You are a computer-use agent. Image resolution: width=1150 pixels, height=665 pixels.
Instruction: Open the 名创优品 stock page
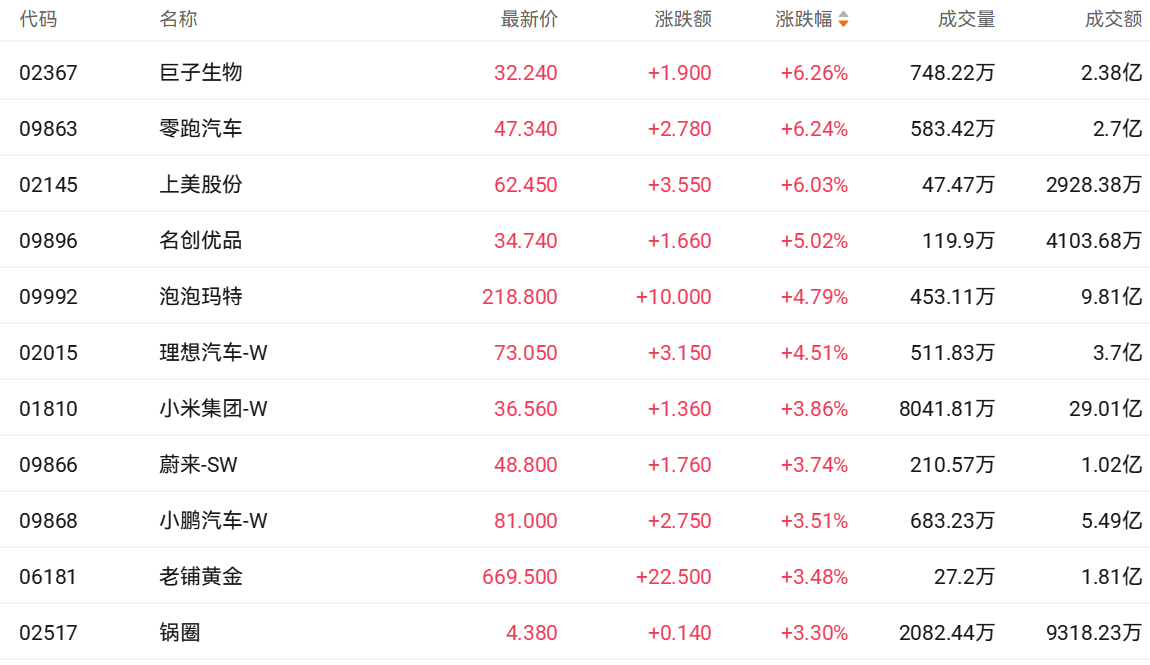pos(201,241)
